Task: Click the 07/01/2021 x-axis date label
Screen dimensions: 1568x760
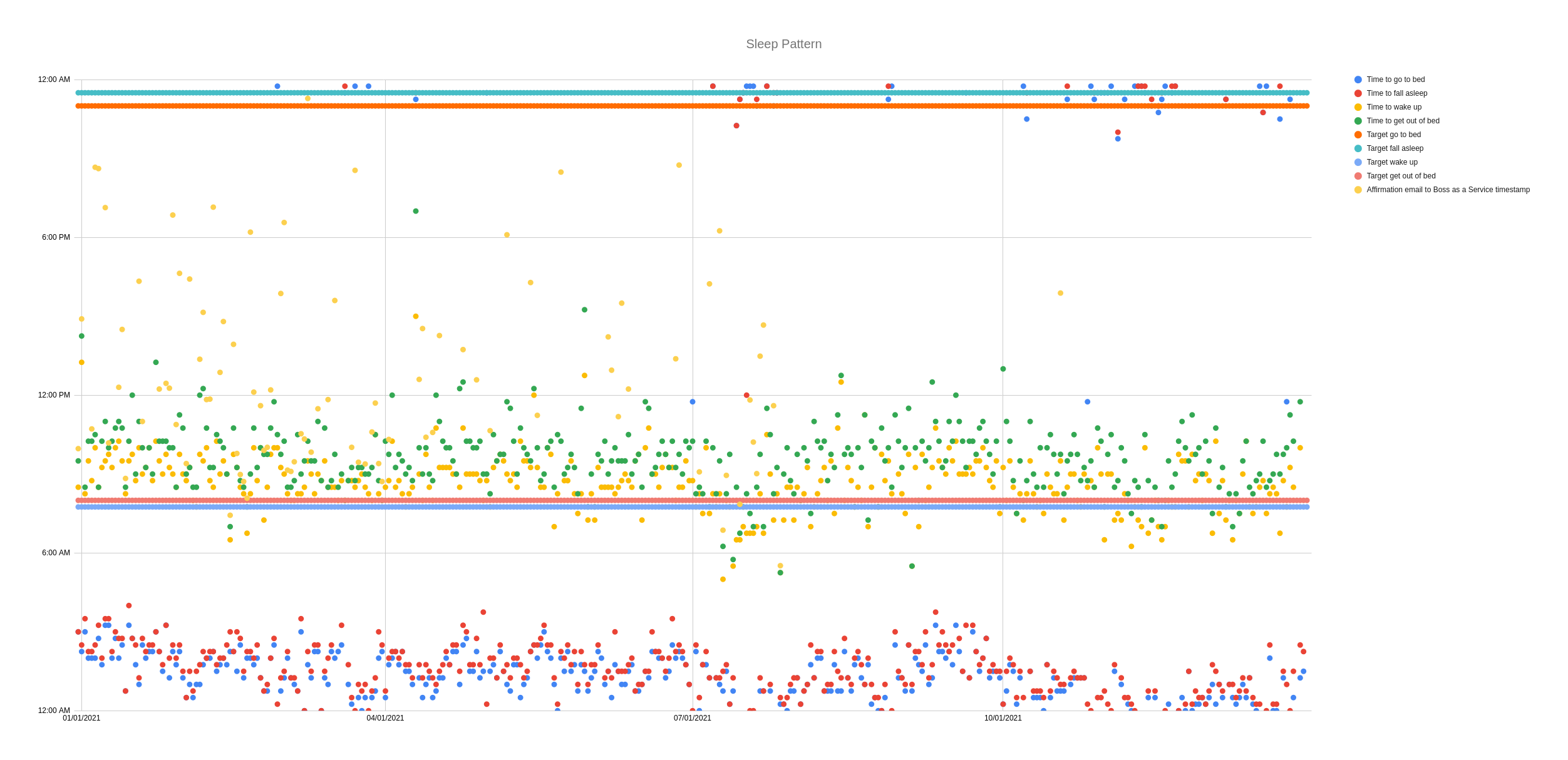Action: (x=693, y=718)
